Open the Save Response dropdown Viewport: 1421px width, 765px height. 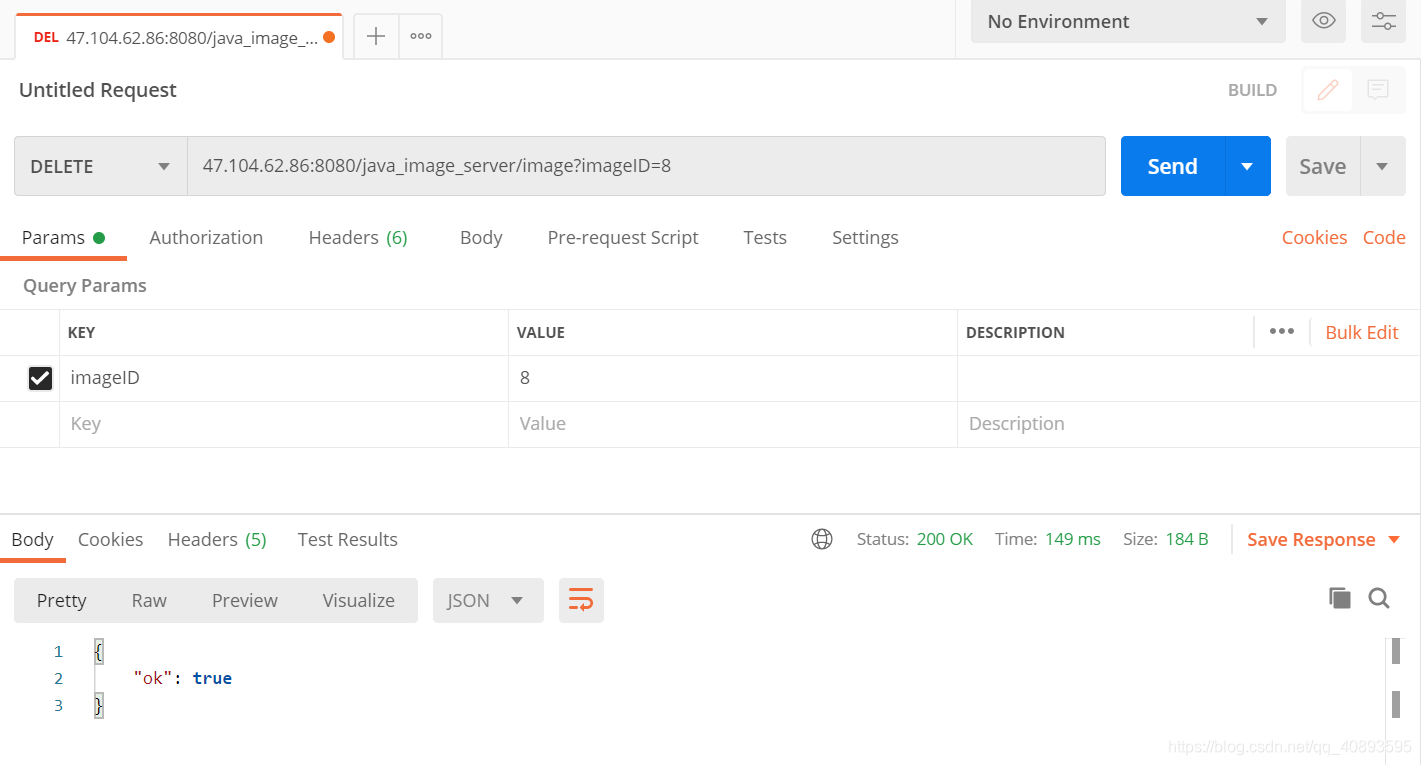pyautogui.click(x=1324, y=539)
